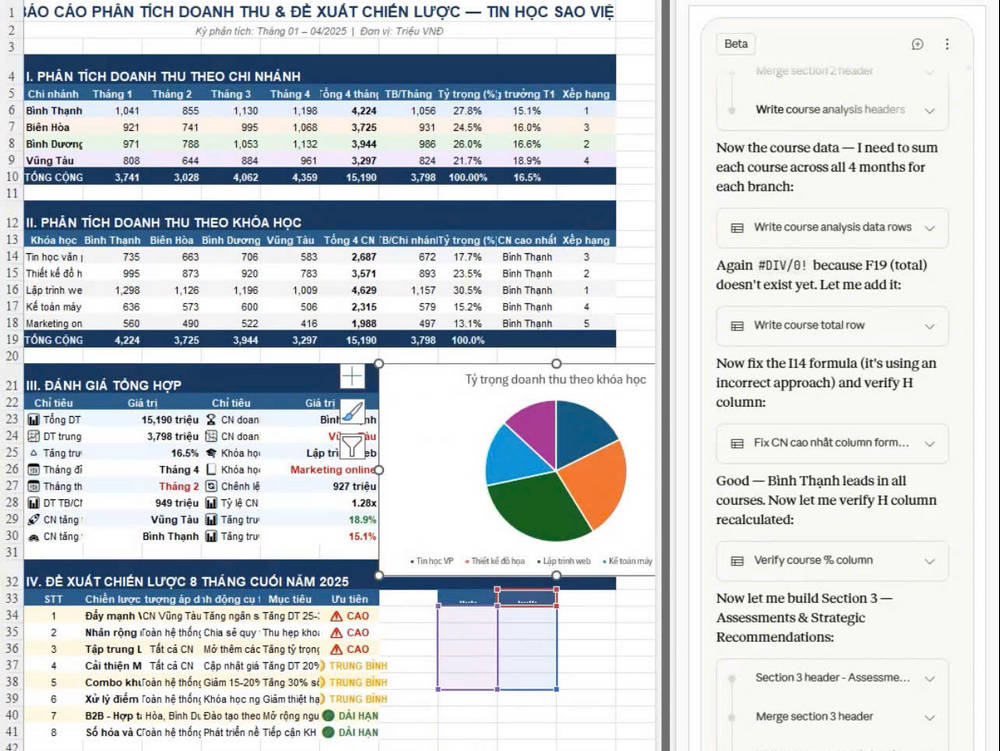Click the rocket icon in row 29 CN tăng
1000x751 pixels.
[33, 520]
